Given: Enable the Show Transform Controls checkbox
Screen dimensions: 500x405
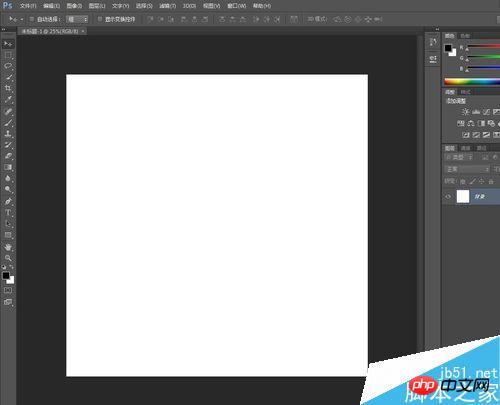Looking at the screenshot, I should point(100,19).
